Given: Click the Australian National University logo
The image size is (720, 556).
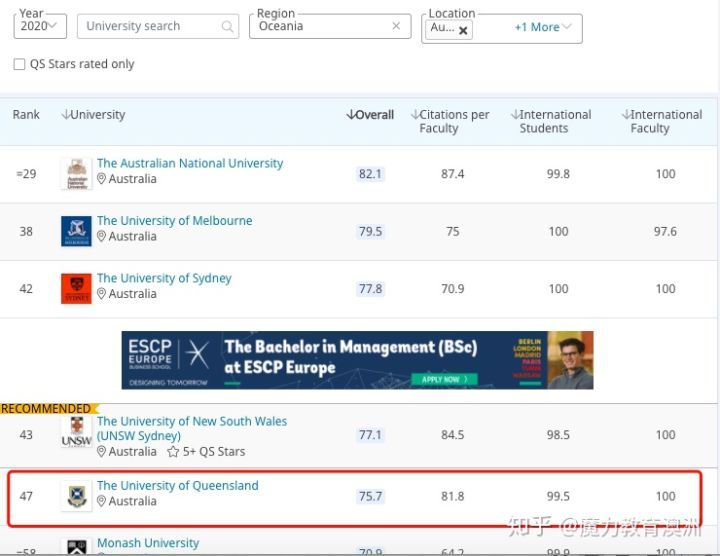Looking at the screenshot, I should click(77, 174).
